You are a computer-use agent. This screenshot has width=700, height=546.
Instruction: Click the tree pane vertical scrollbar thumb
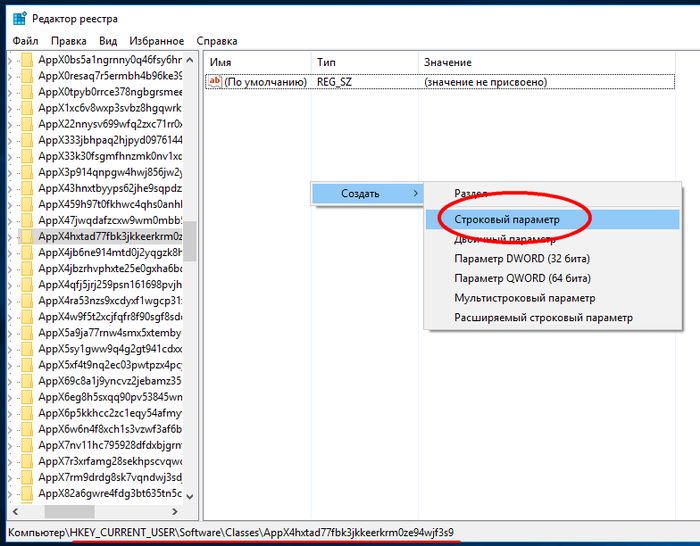click(190, 240)
